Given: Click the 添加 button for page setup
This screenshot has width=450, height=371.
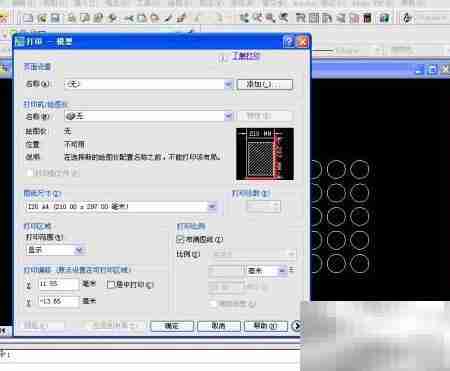Looking at the screenshot, I should pyautogui.click(x=265, y=84).
